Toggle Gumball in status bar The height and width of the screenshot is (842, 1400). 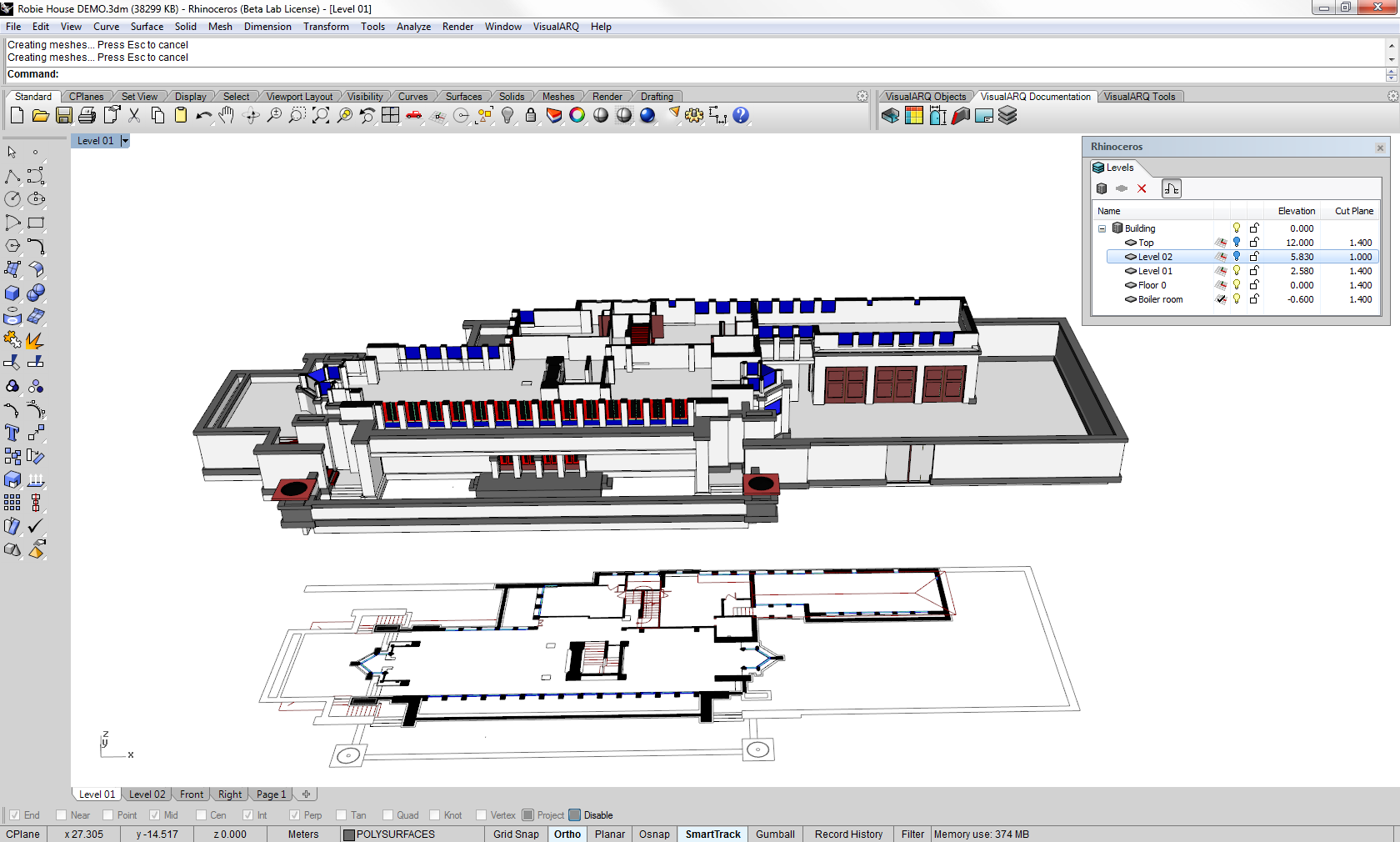[775, 834]
